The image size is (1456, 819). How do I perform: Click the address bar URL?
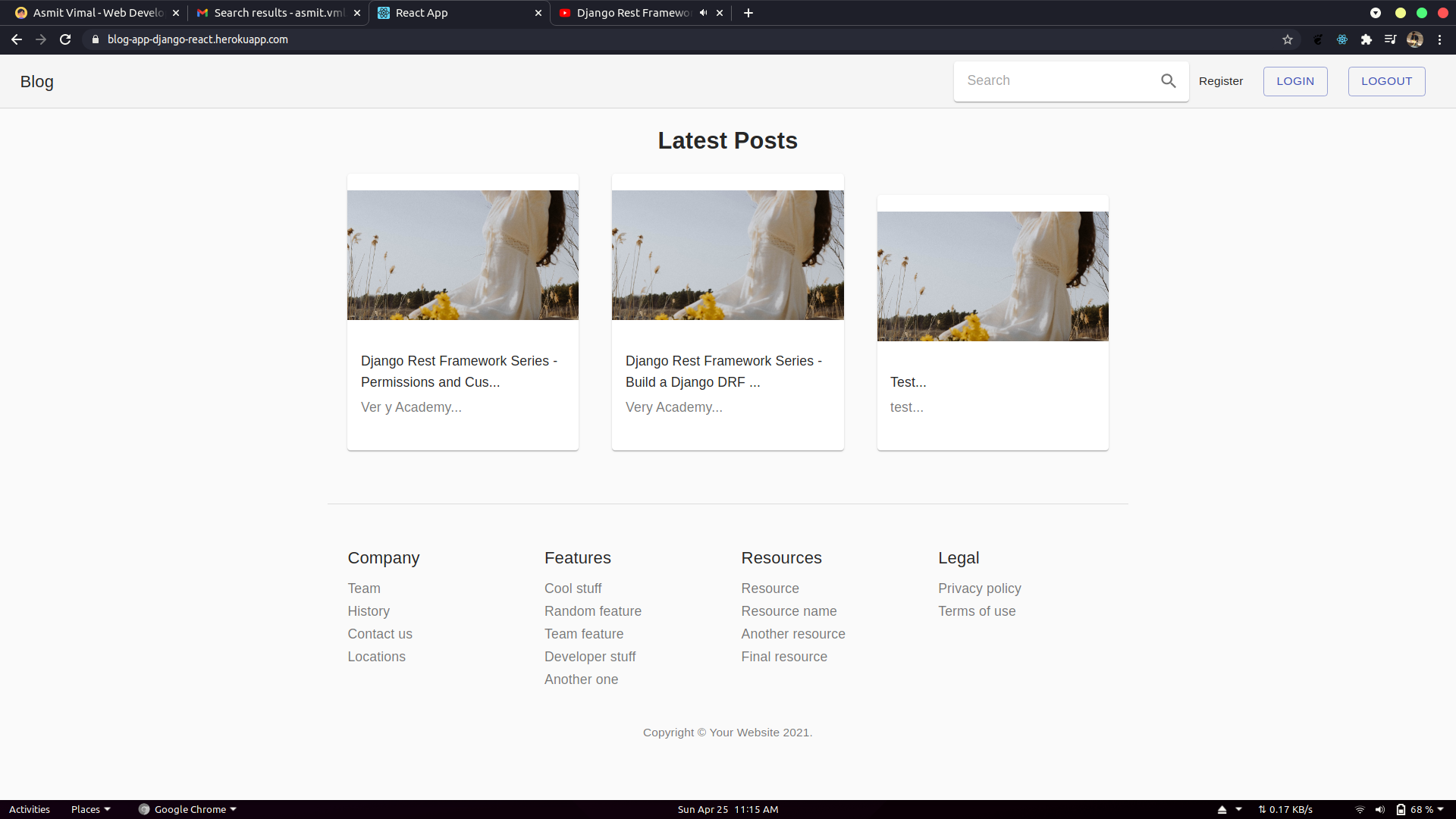[x=198, y=39]
